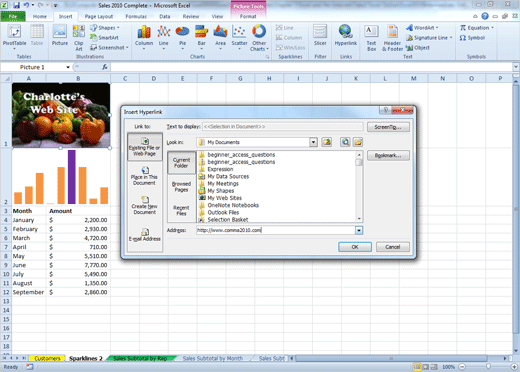Image resolution: width=520 pixels, height=372 pixels.
Task: Insert a Scatter chart
Action: click(x=239, y=37)
